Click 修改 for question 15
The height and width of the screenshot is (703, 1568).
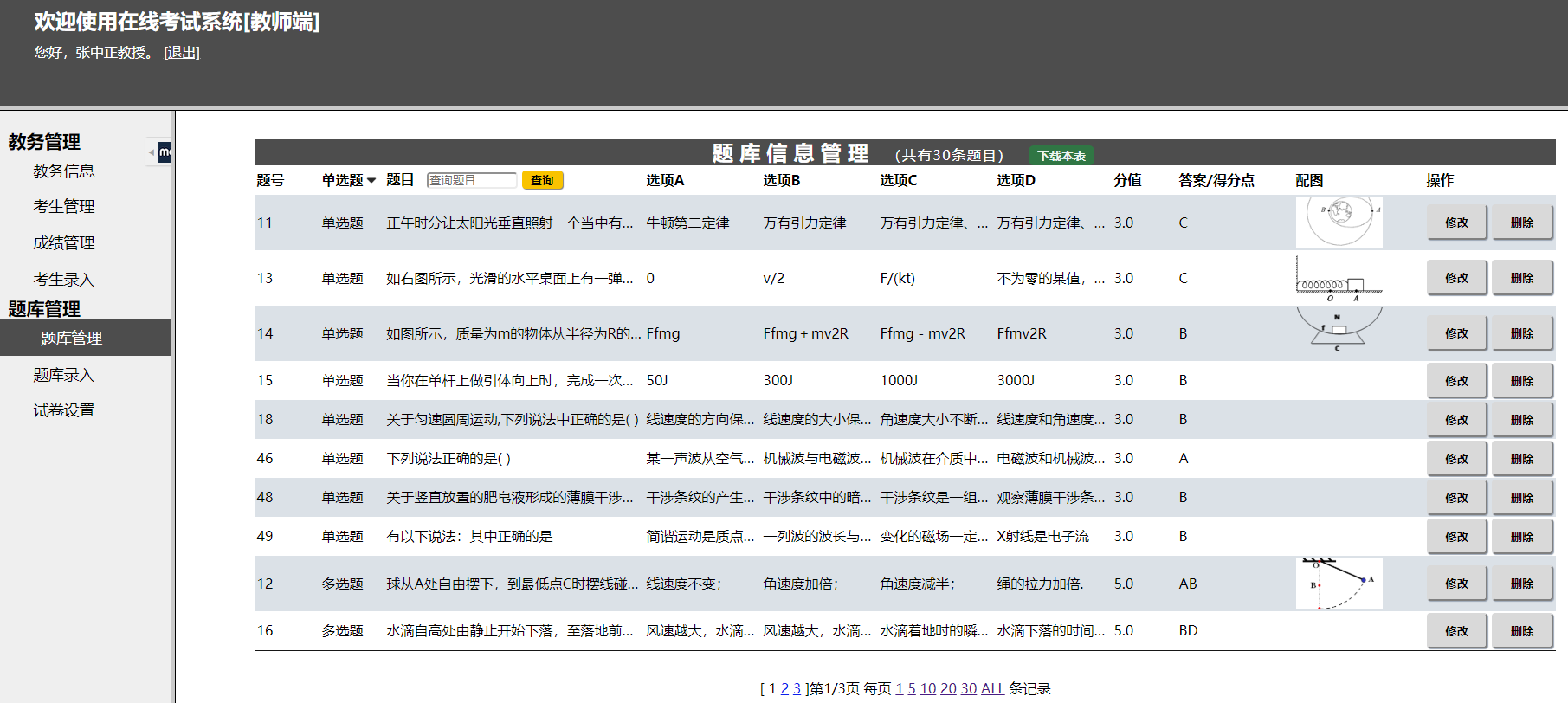1456,381
